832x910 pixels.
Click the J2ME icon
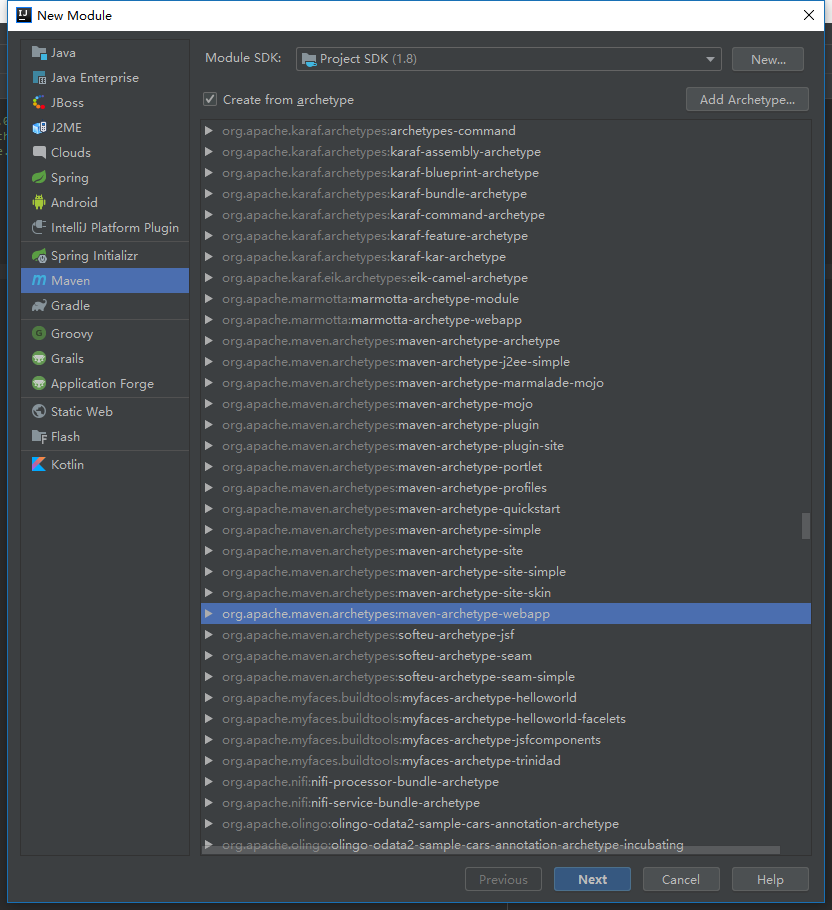pyautogui.click(x=39, y=128)
